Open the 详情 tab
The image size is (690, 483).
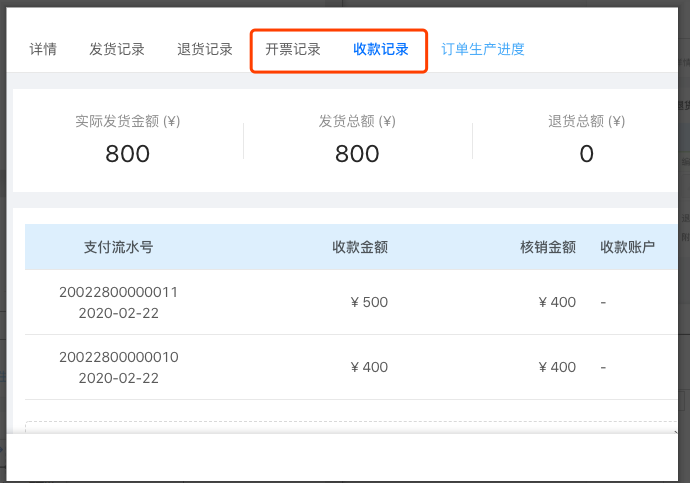pyautogui.click(x=43, y=49)
